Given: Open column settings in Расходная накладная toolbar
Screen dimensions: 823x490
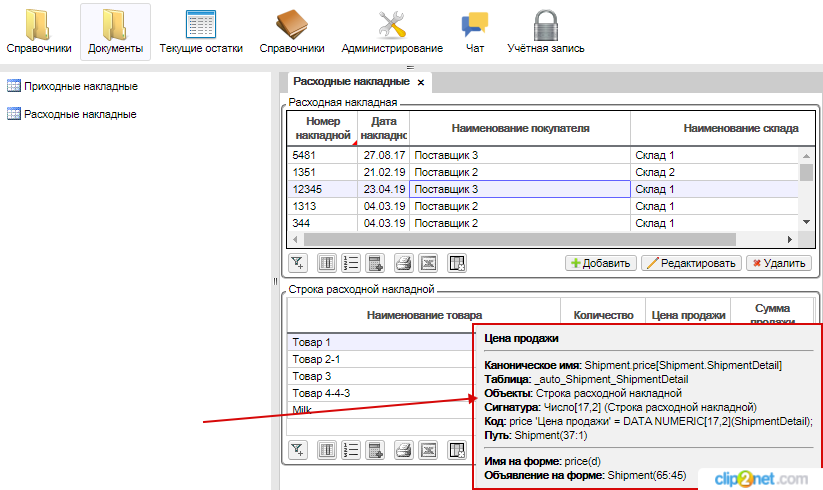Looking at the screenshot, I should (327, 263).
